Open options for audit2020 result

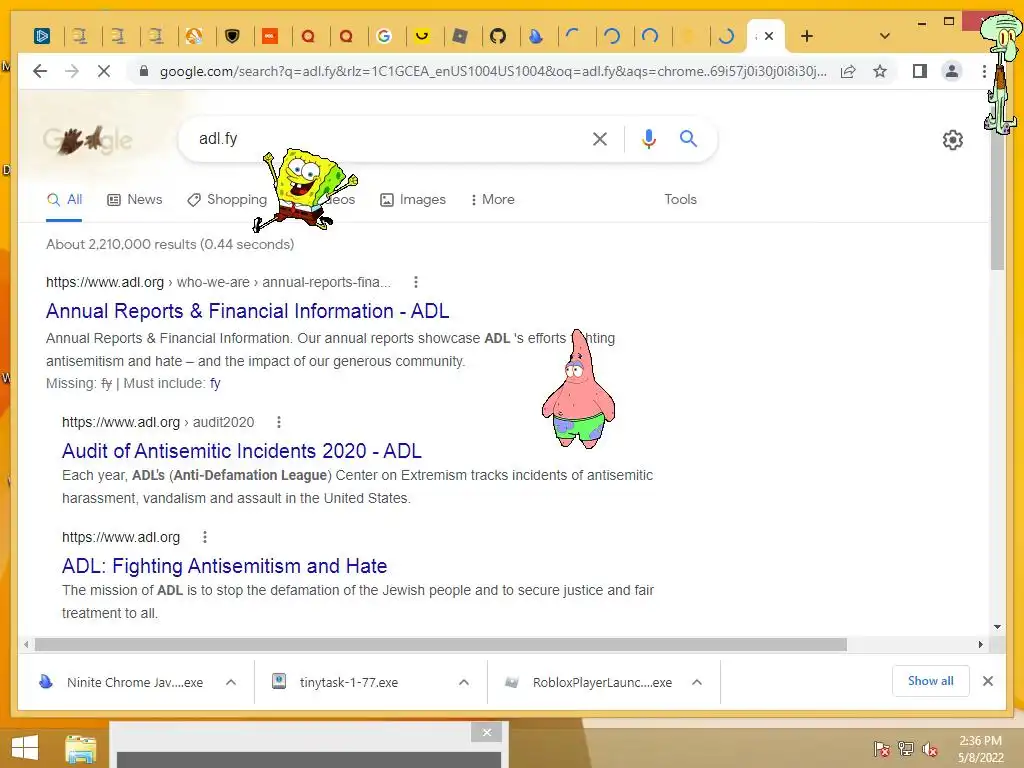(x=279, y=423)
